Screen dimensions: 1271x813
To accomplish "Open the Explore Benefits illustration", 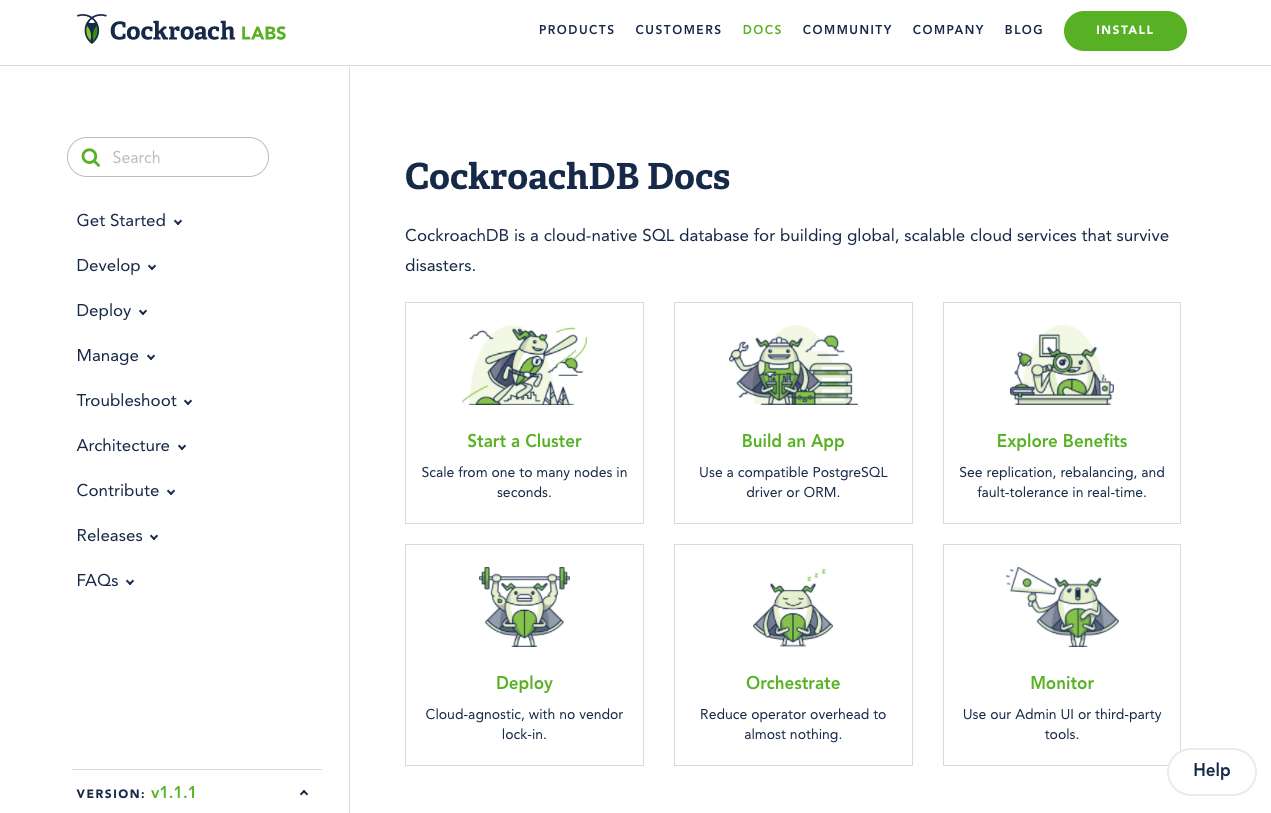I will click(x=1061, y=364).
